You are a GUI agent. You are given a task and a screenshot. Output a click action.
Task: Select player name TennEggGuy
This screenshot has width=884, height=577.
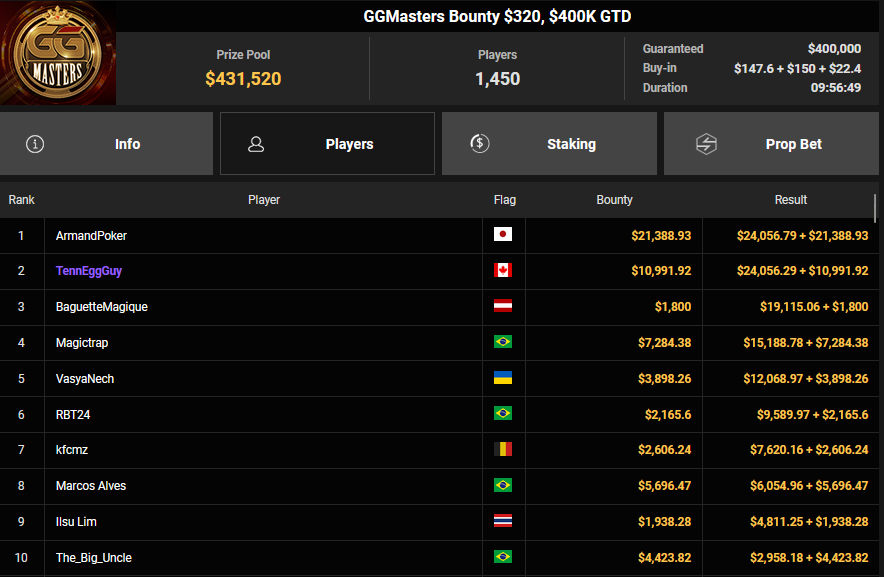(x=89, y=271)
